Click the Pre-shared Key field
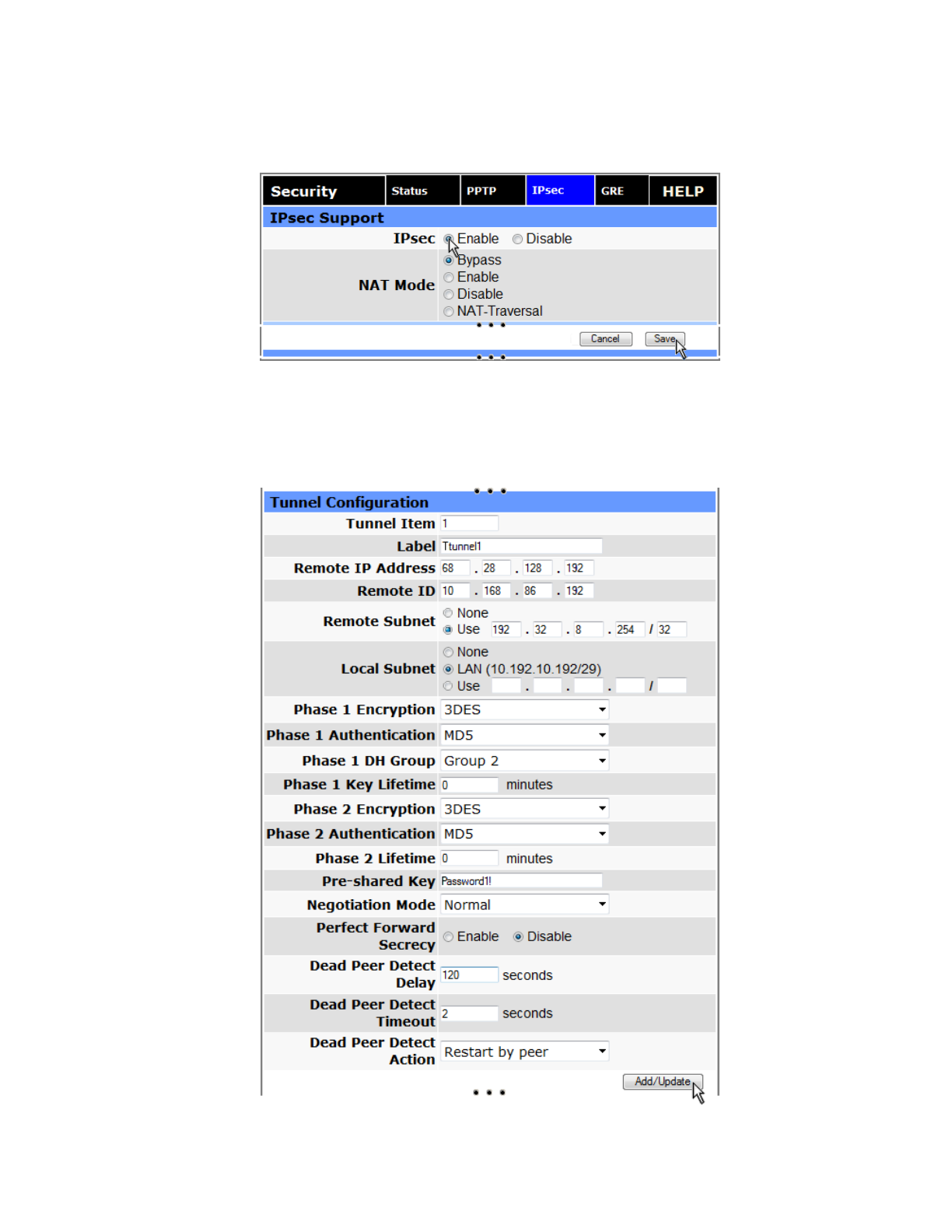The image size is (952, 1232). tap(521, 881)
